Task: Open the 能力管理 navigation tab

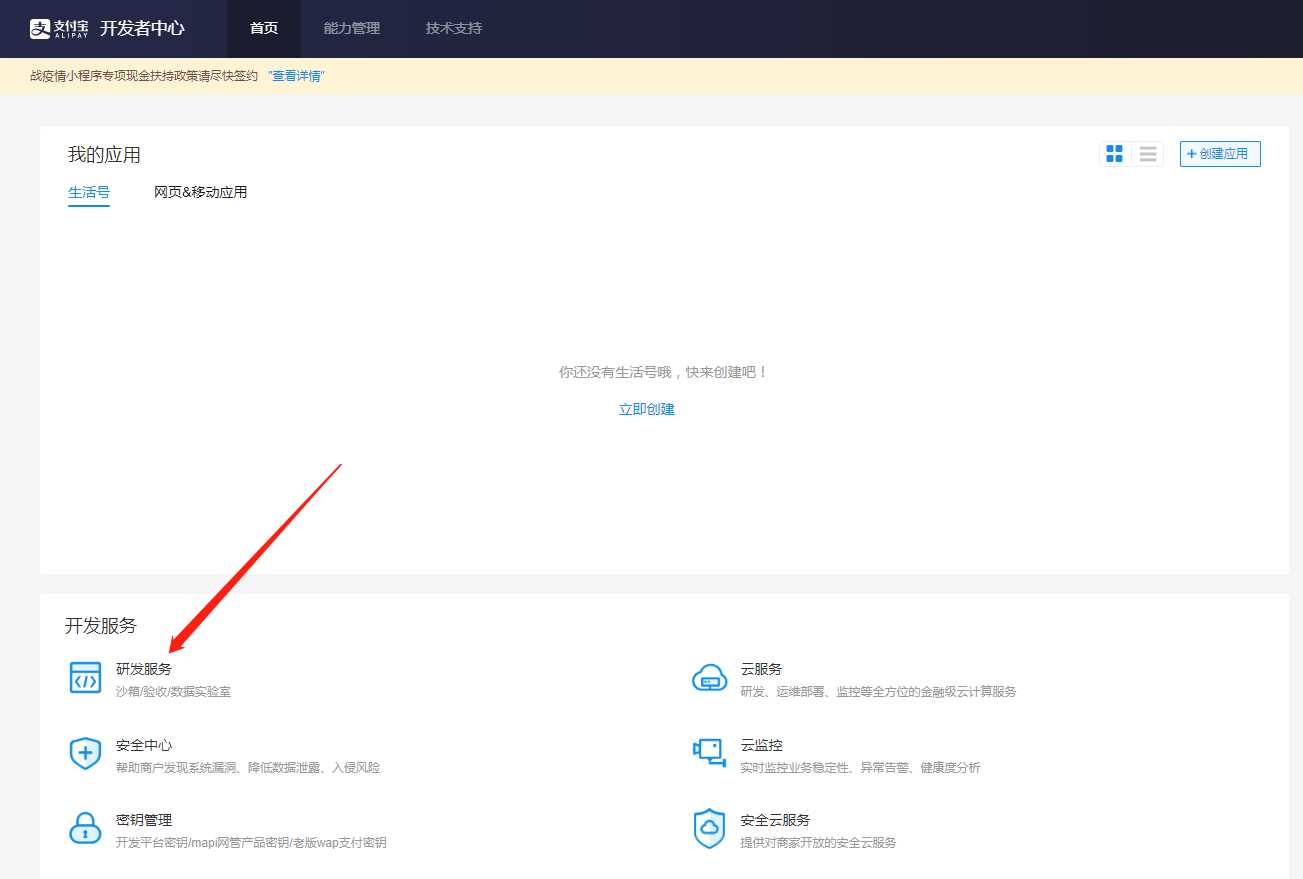Action: (352, 28)
